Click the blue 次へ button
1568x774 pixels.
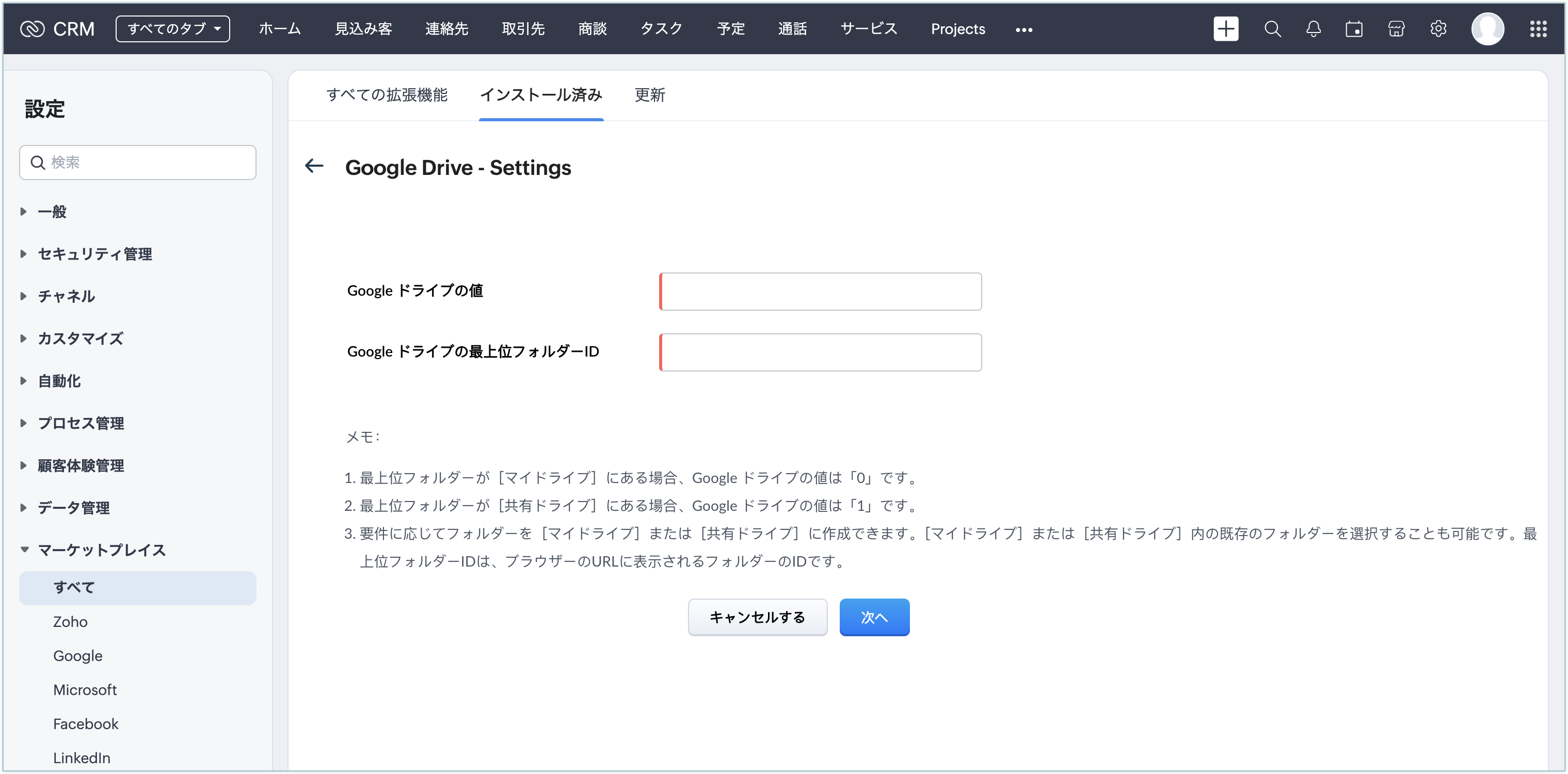pos(874,617)
